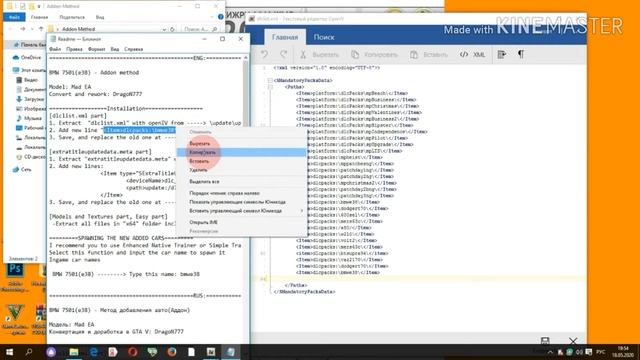Click Explorer up-folder arrow
640x360 pixels.
pyautogui.click(x=41, y=29)
